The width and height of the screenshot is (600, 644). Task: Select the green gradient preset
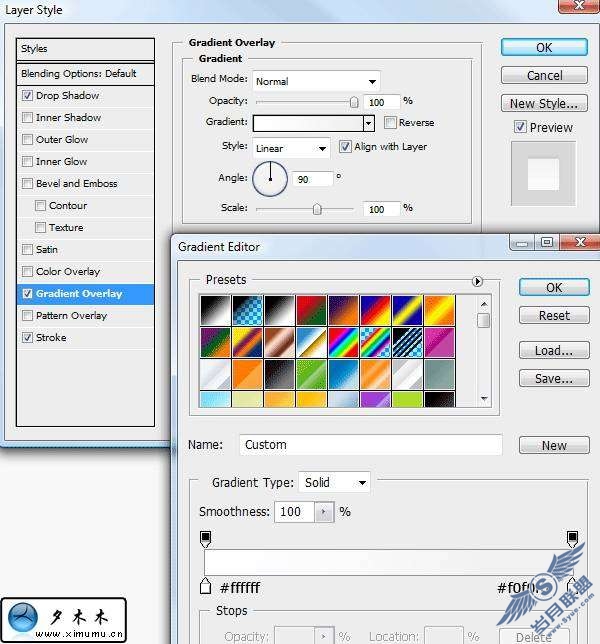pyautogui.click(x=311, y=374)
